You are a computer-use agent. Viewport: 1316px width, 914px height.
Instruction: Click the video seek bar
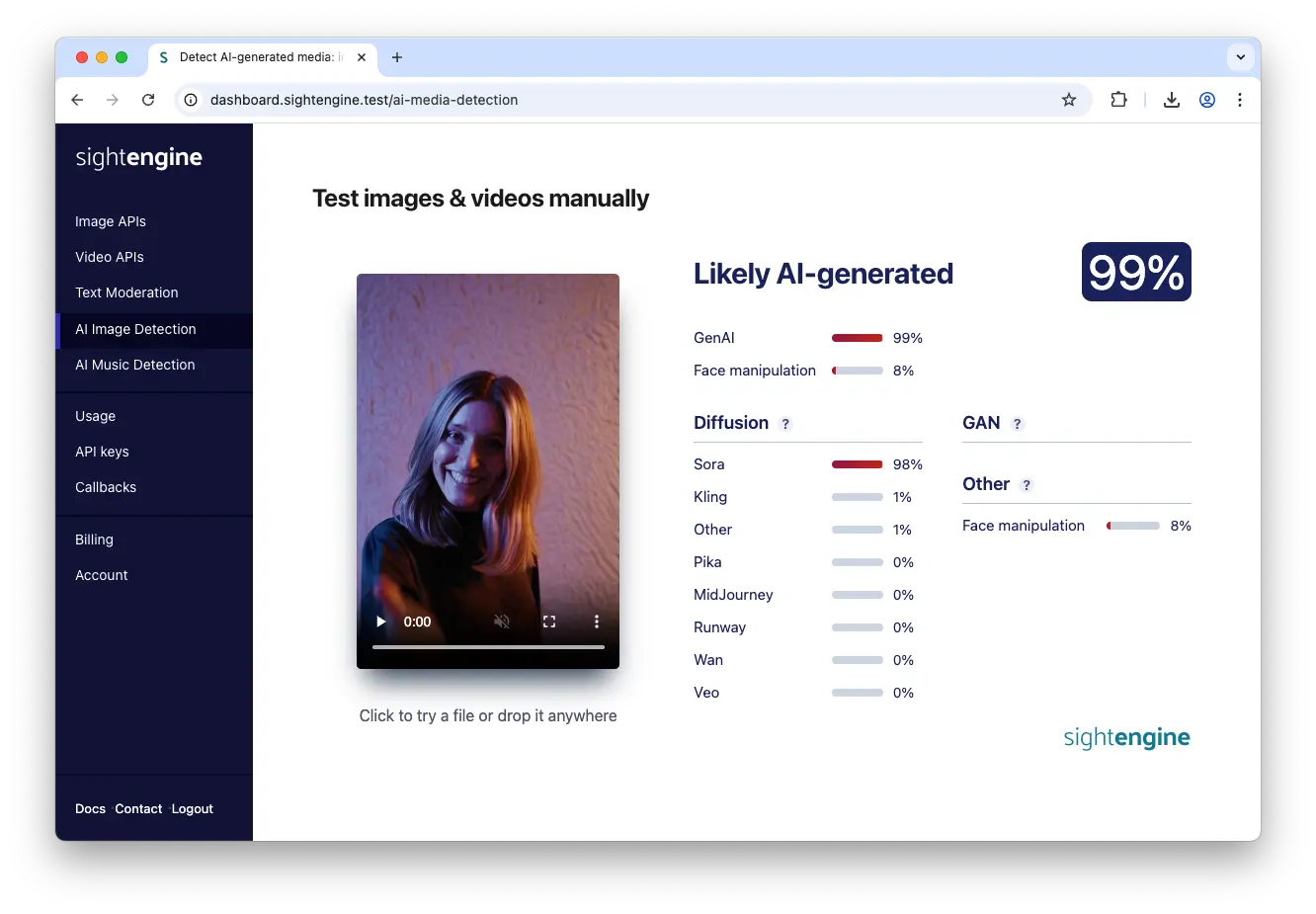tap(488, 647)
